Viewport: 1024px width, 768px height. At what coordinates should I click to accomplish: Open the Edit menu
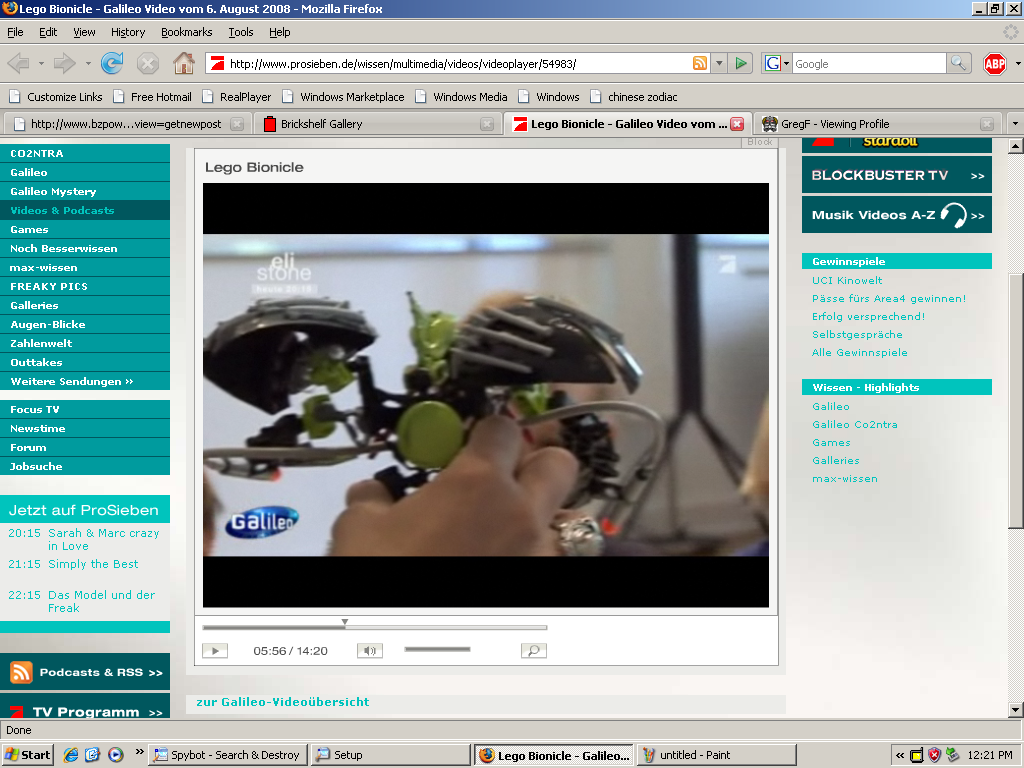point(48,32)
